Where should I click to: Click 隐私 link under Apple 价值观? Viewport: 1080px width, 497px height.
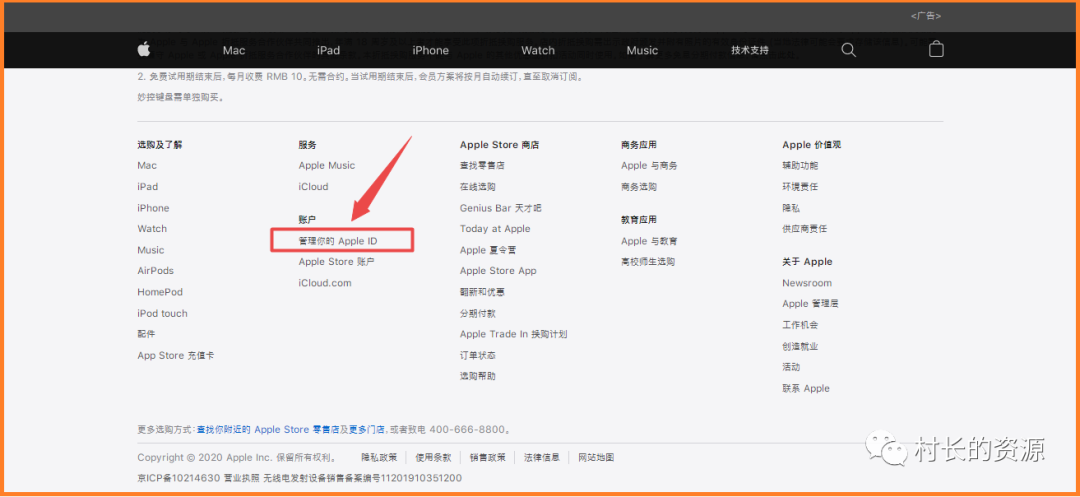point(791,208)
